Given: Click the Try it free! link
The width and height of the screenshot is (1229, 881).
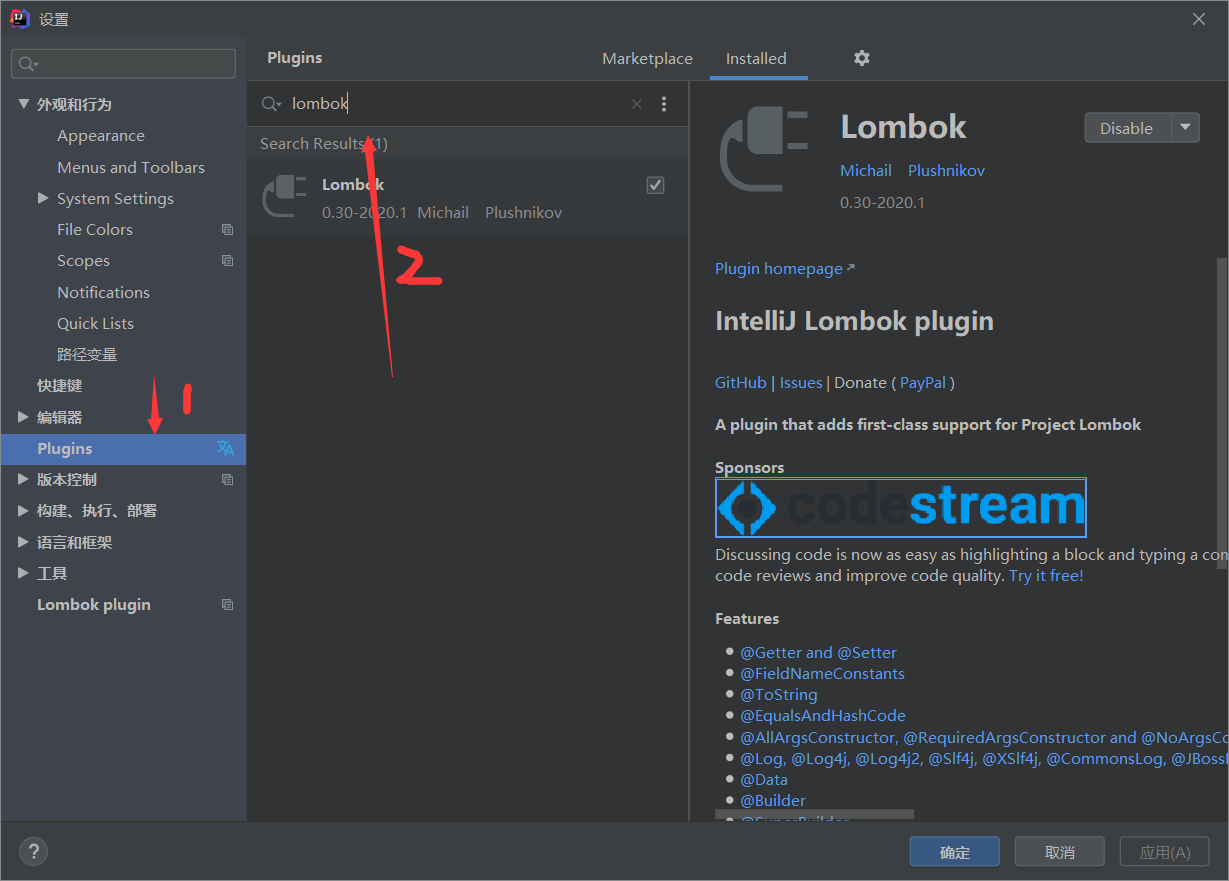Looking at the screenshot, I should [x=1046, y=575].
